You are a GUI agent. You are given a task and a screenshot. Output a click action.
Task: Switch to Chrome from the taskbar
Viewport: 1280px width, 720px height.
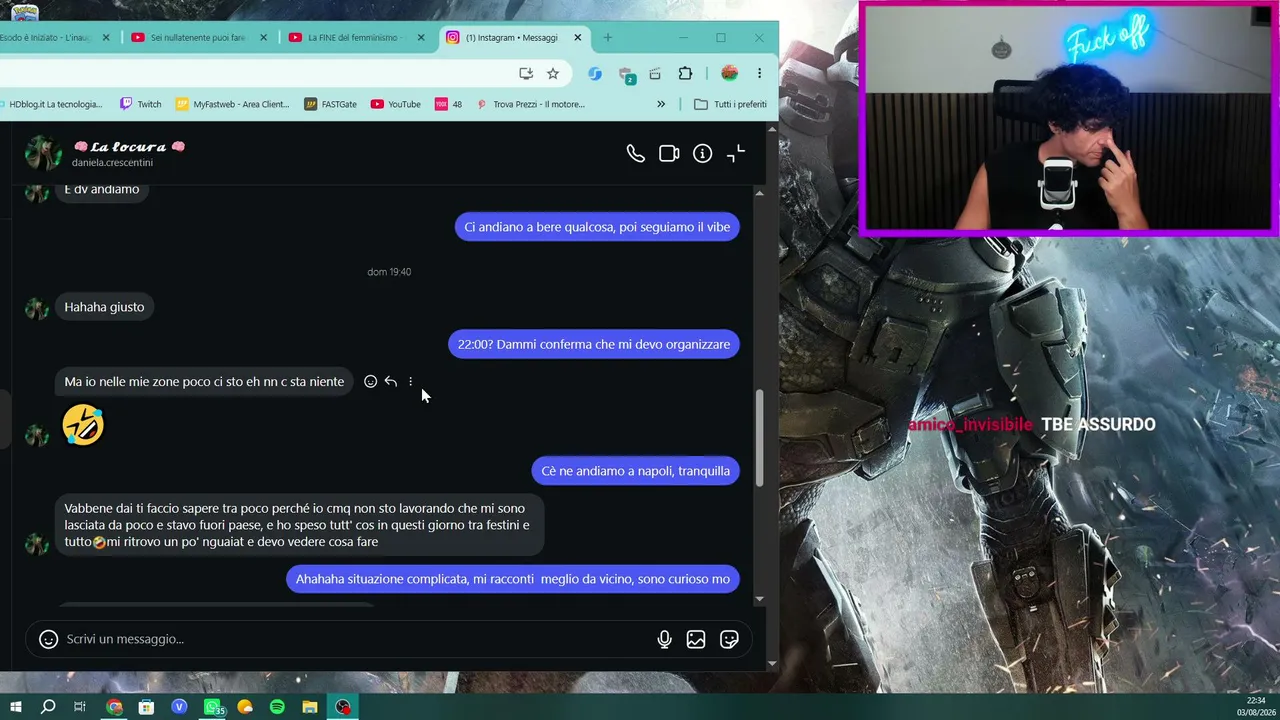[x=114, y=707]
